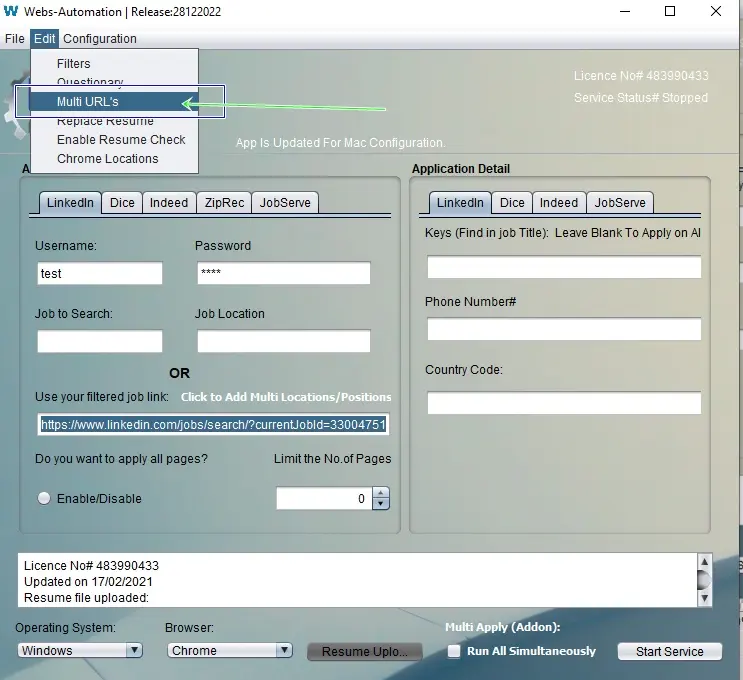Screen dimensions: 743x680
Task: Click the filtered job link URL field
Action: tap(213, 425)
